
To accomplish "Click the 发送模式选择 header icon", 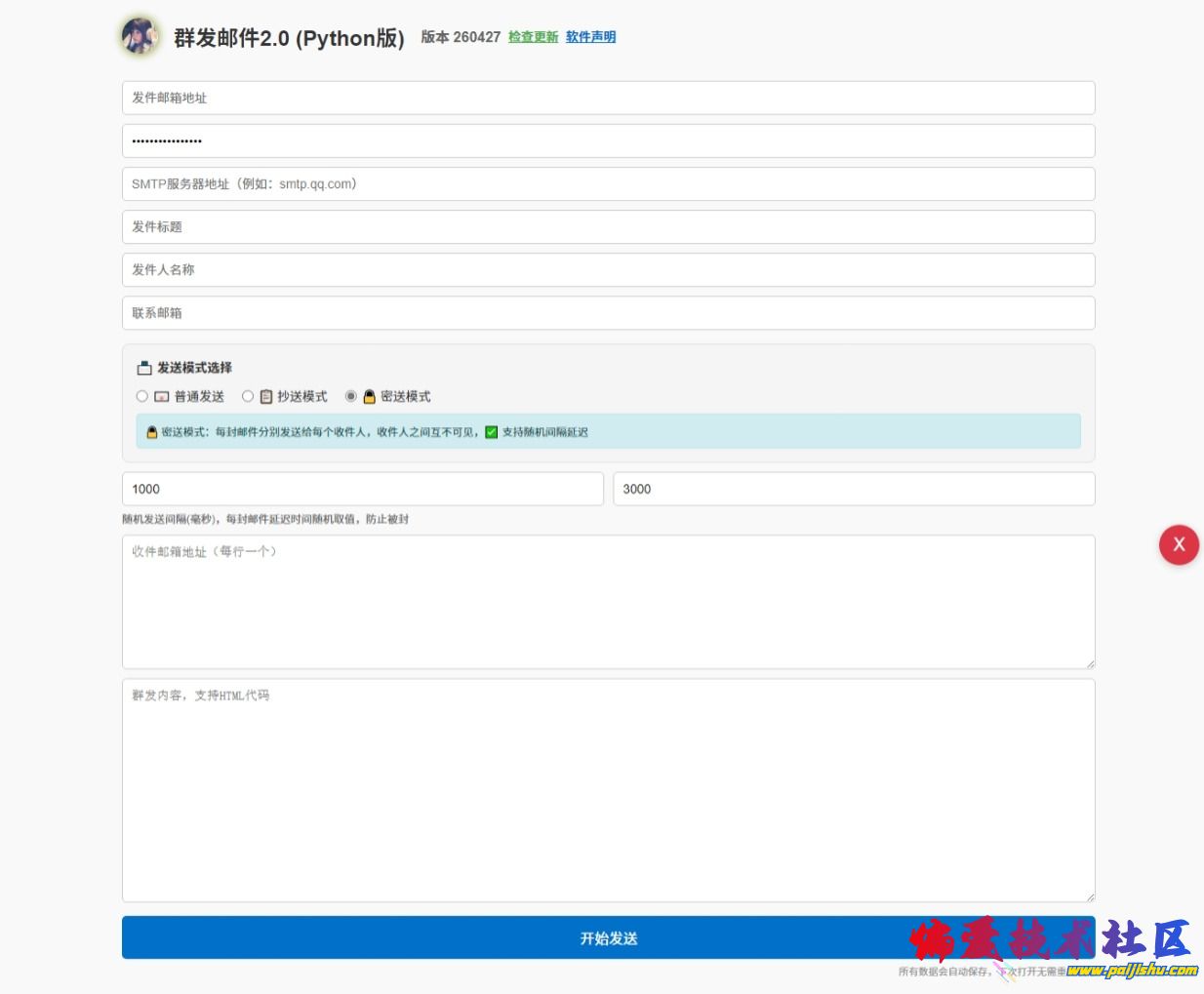I will pyautogui.click(x=144, y=368).
